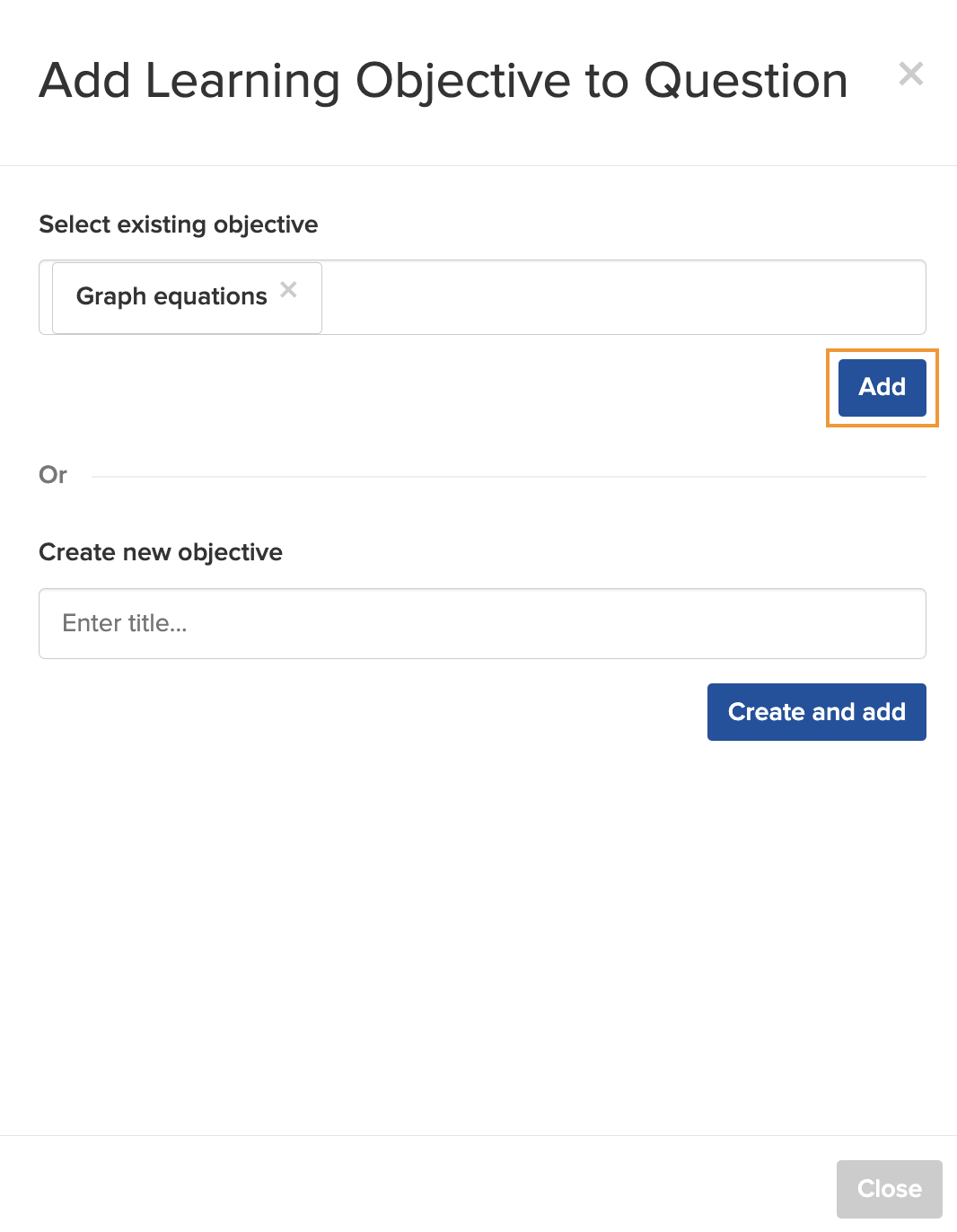Image resolution: width=957 pixels, height=1232 pixels.
Task: Click the Select existing objective label
Action: point(179,224)
